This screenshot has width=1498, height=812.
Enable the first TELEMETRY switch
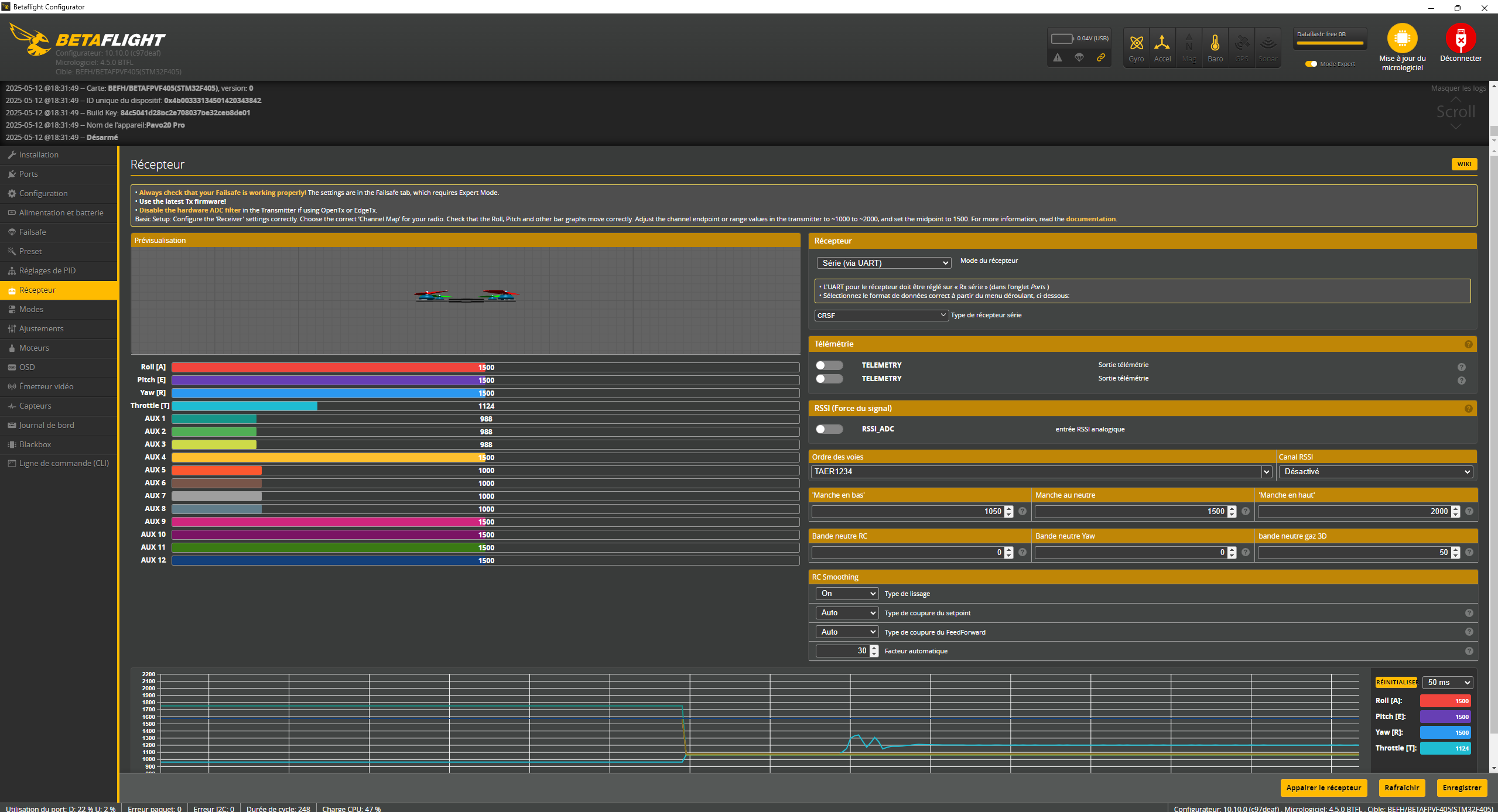coord(829,365)
